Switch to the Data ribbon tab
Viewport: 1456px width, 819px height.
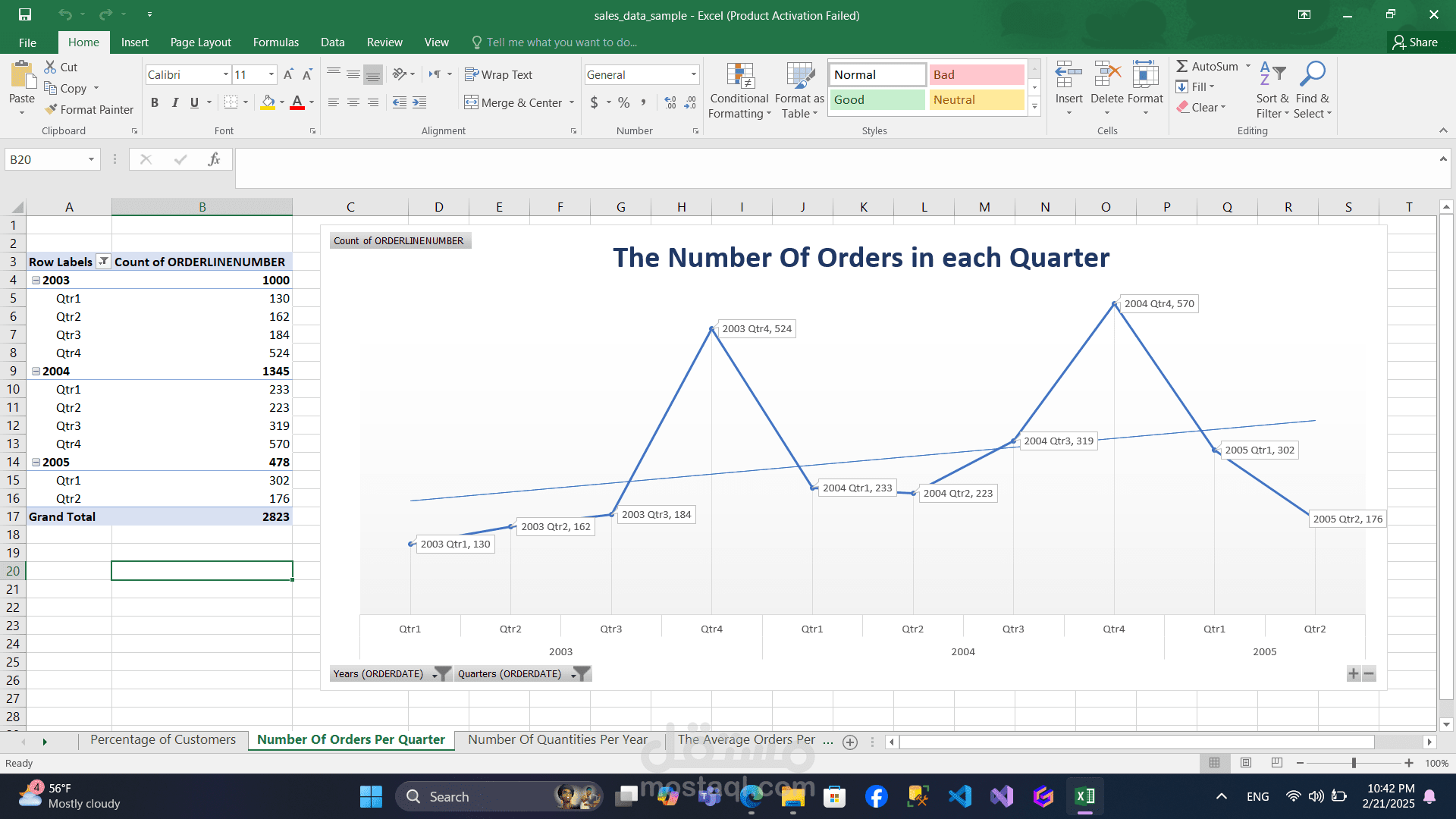[x=332, y=42]
